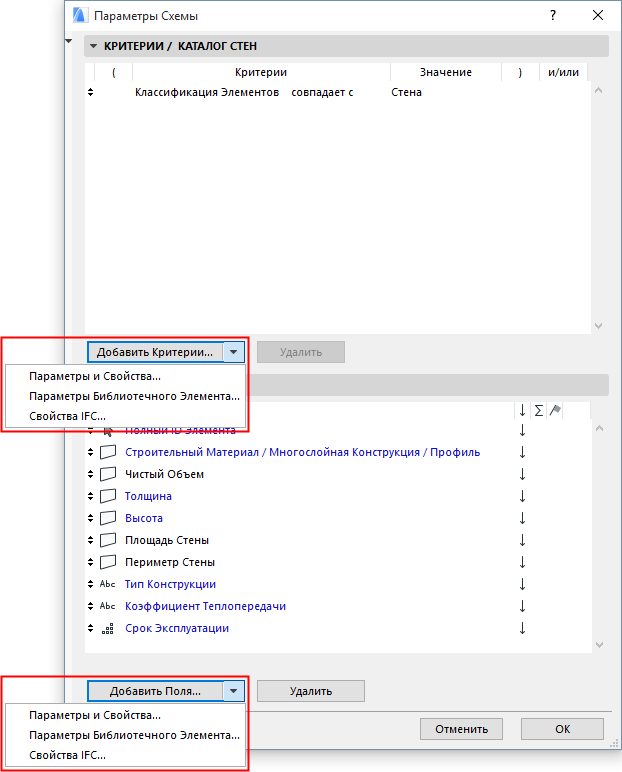Click the Отменить button
Viewport: 622px width, 772px height.
(x=461, y=729)
